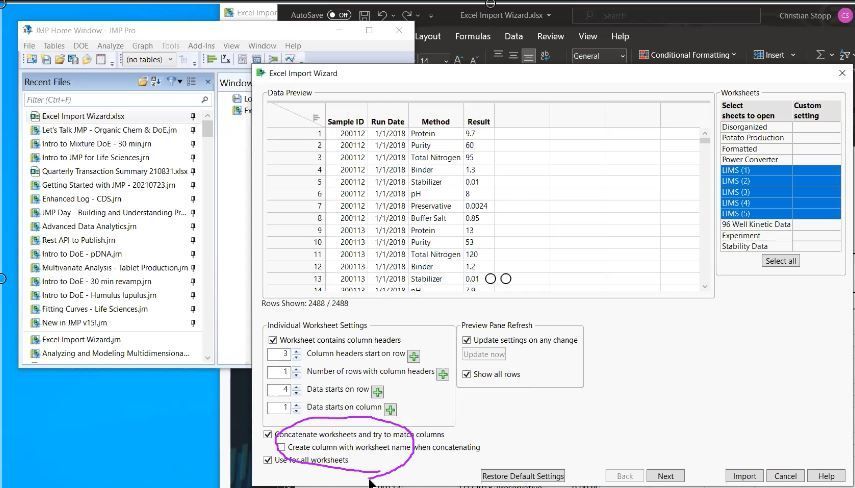Click green plus beside Data starts on column
Viewport: 855px width, 488px height.
click(390, 409)
